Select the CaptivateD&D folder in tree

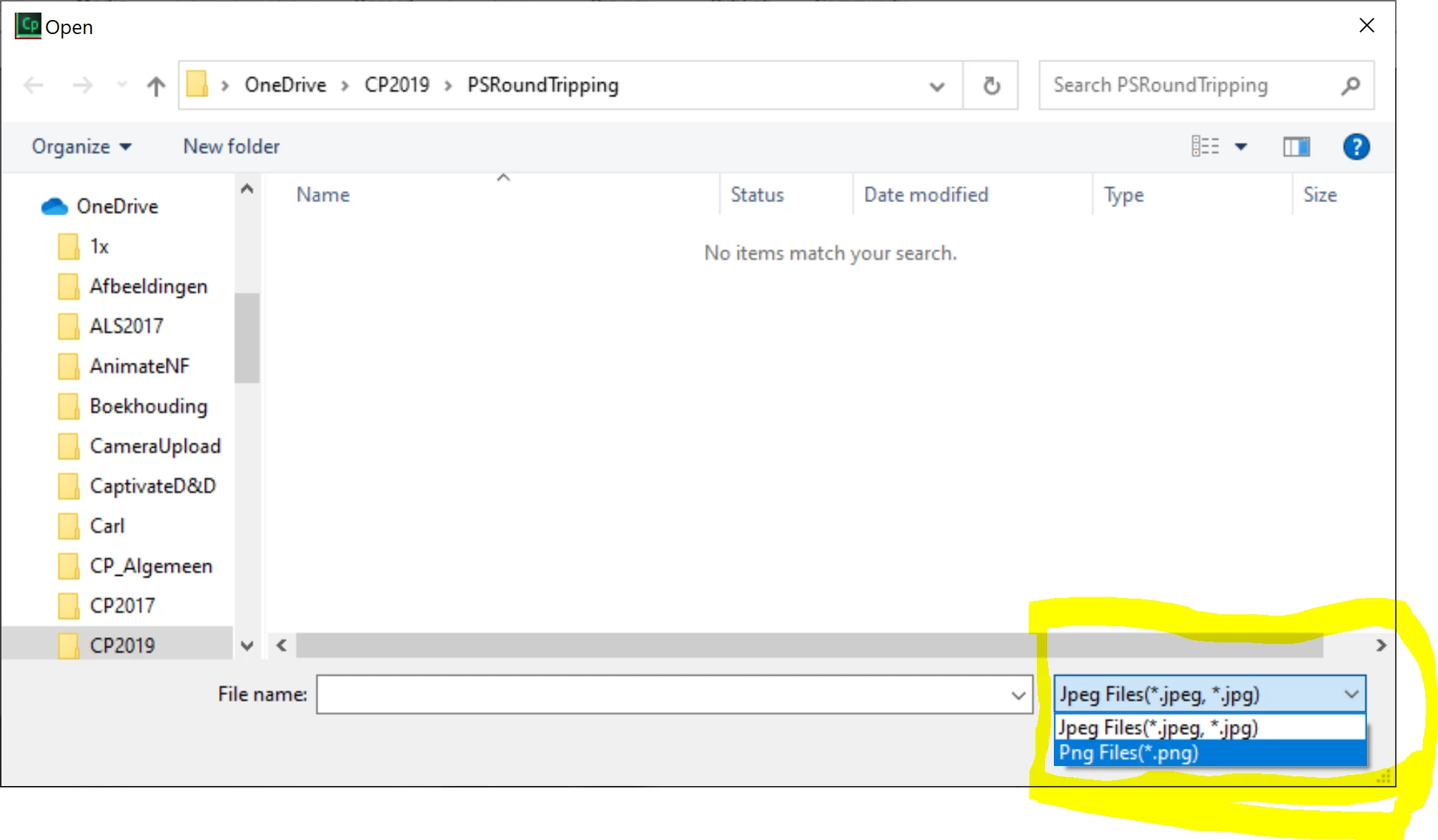coord(152,486)
